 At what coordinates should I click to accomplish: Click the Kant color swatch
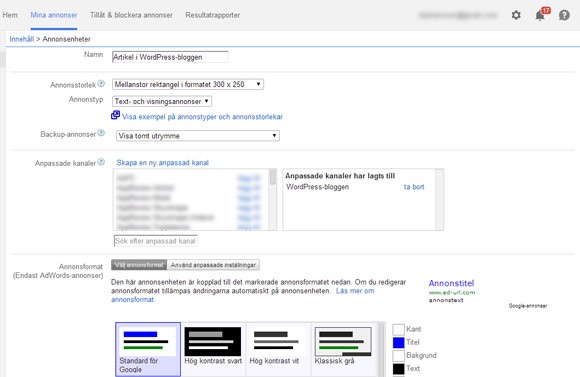398,329
